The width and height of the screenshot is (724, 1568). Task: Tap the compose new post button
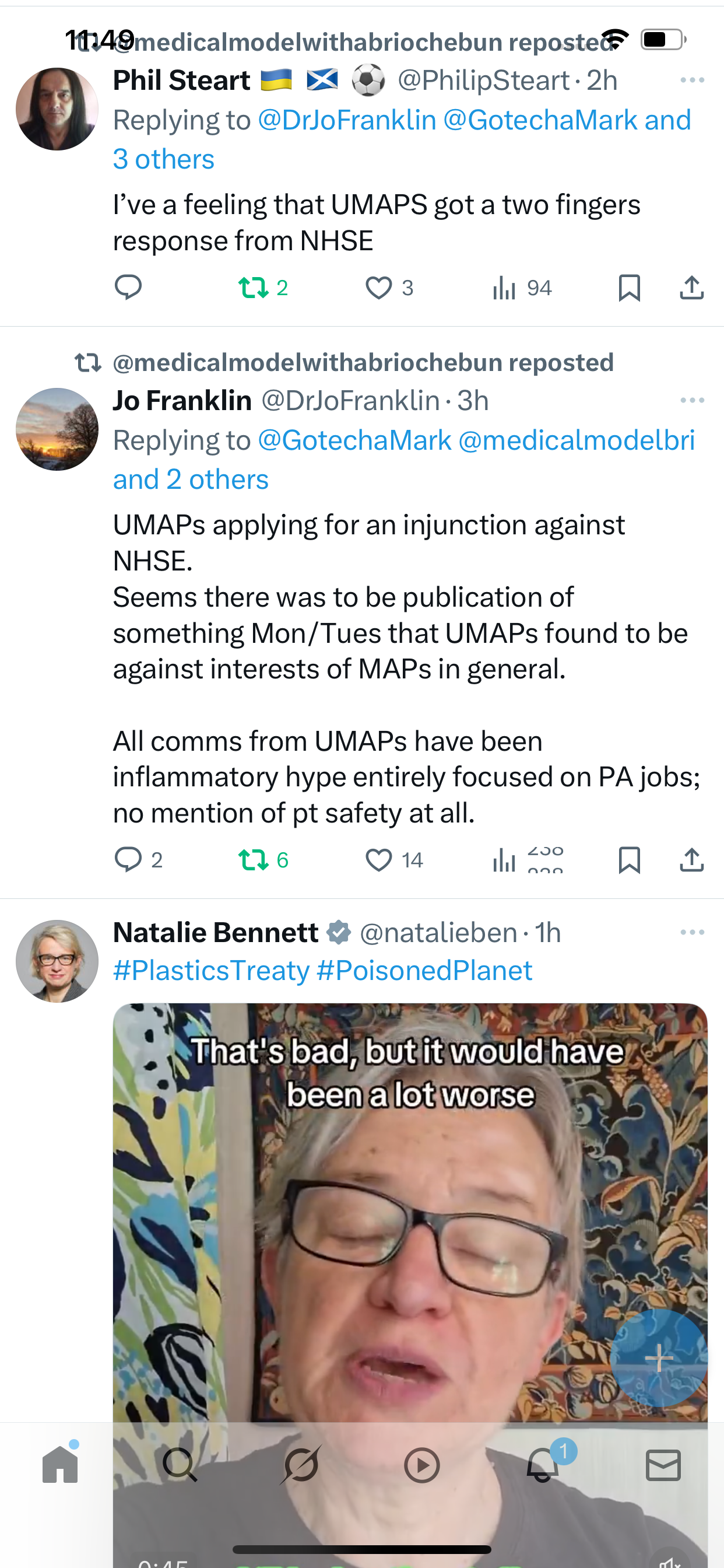point(658,1358)
